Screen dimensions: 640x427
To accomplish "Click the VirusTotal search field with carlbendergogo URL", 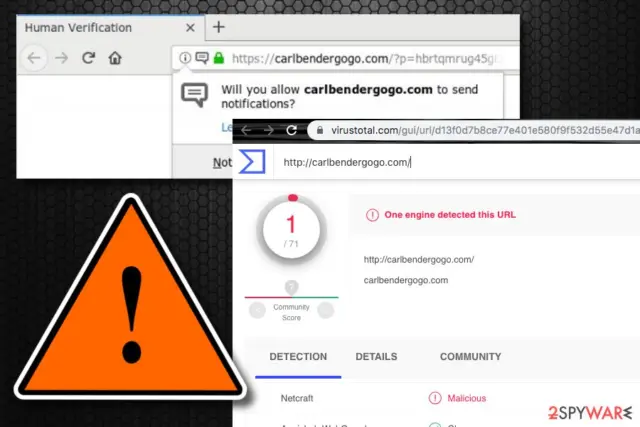I will [456, 162].
